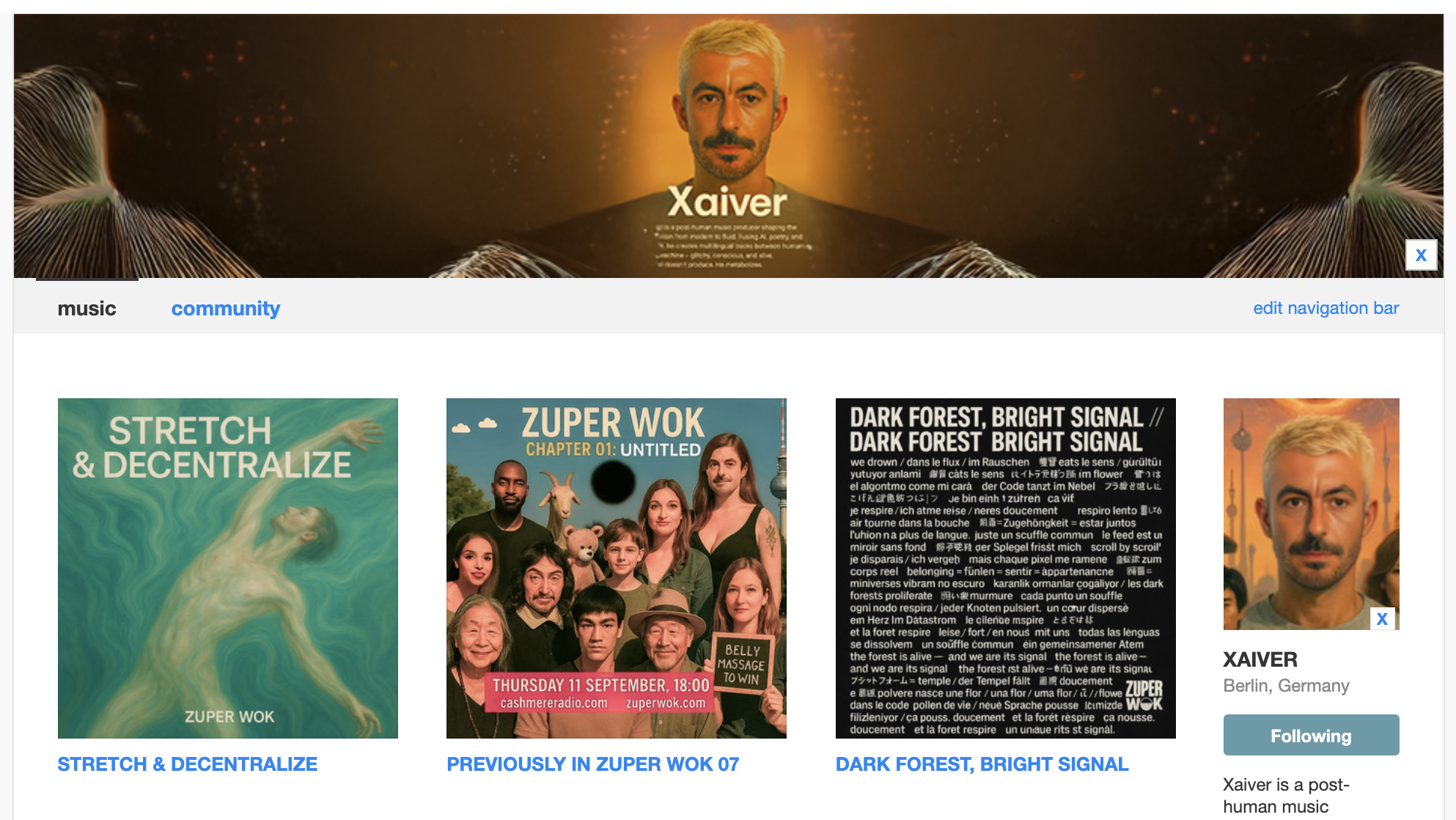Click DARK FOREST, BRIGHT SIGNAL title link

coord(982,764)
